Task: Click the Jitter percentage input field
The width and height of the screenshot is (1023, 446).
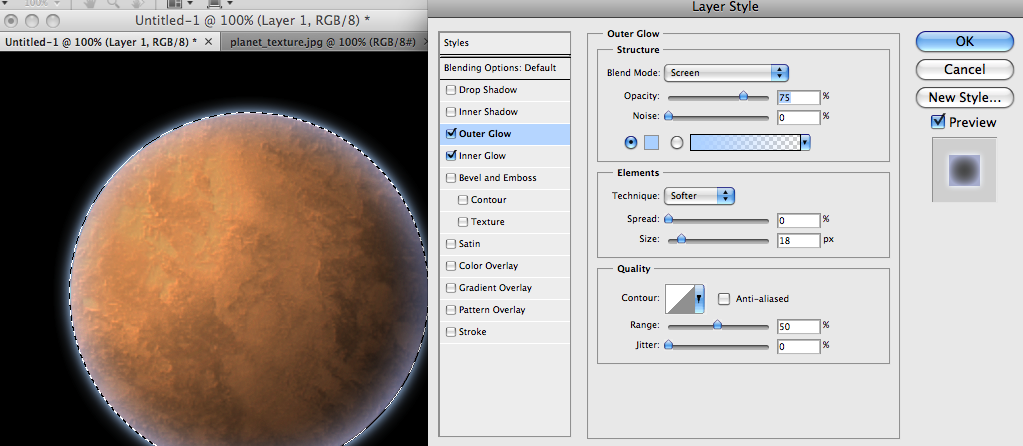Action: click(x=799, y=346)
